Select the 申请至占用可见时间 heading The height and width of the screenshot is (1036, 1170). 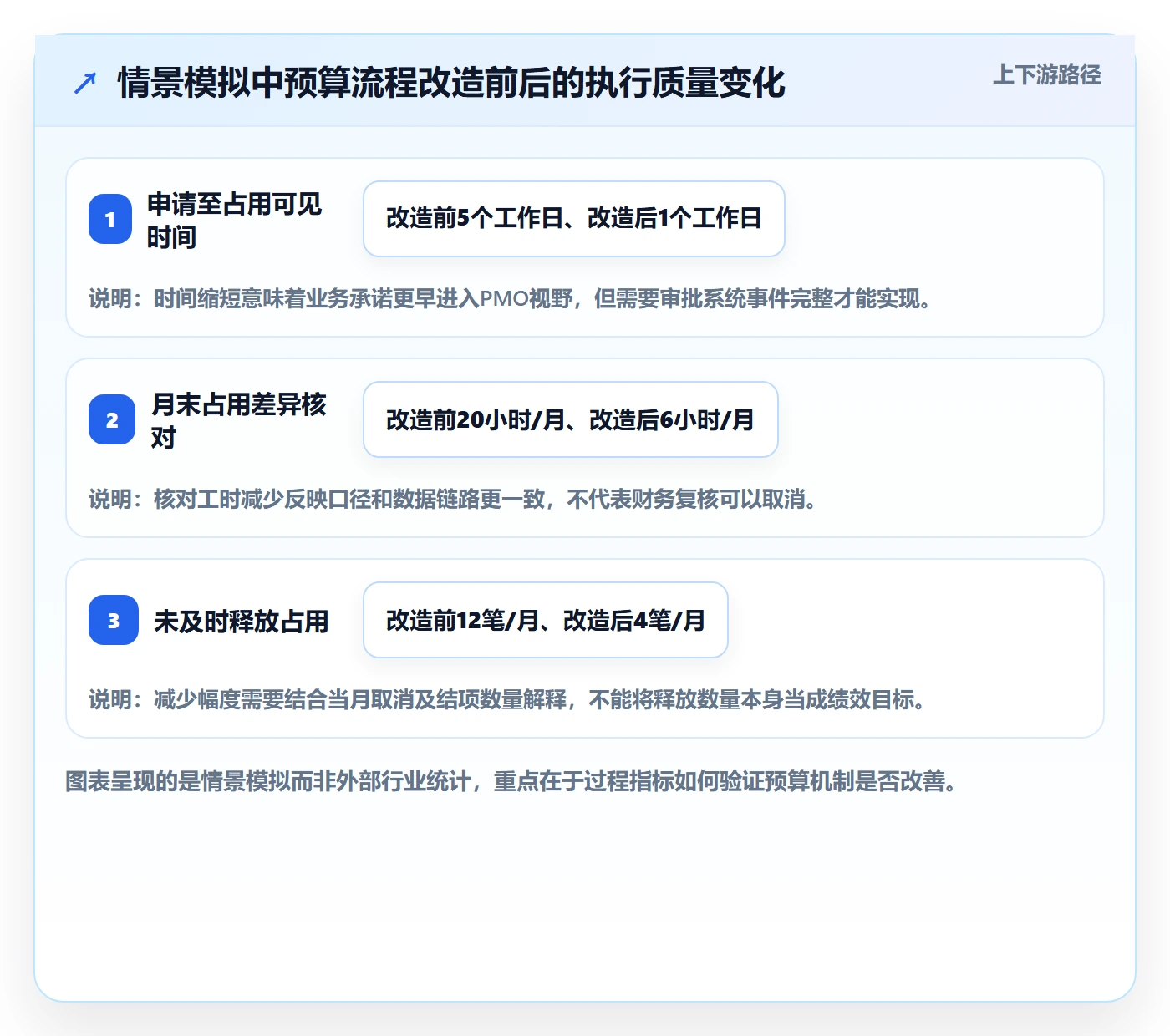tap(234, 220)
